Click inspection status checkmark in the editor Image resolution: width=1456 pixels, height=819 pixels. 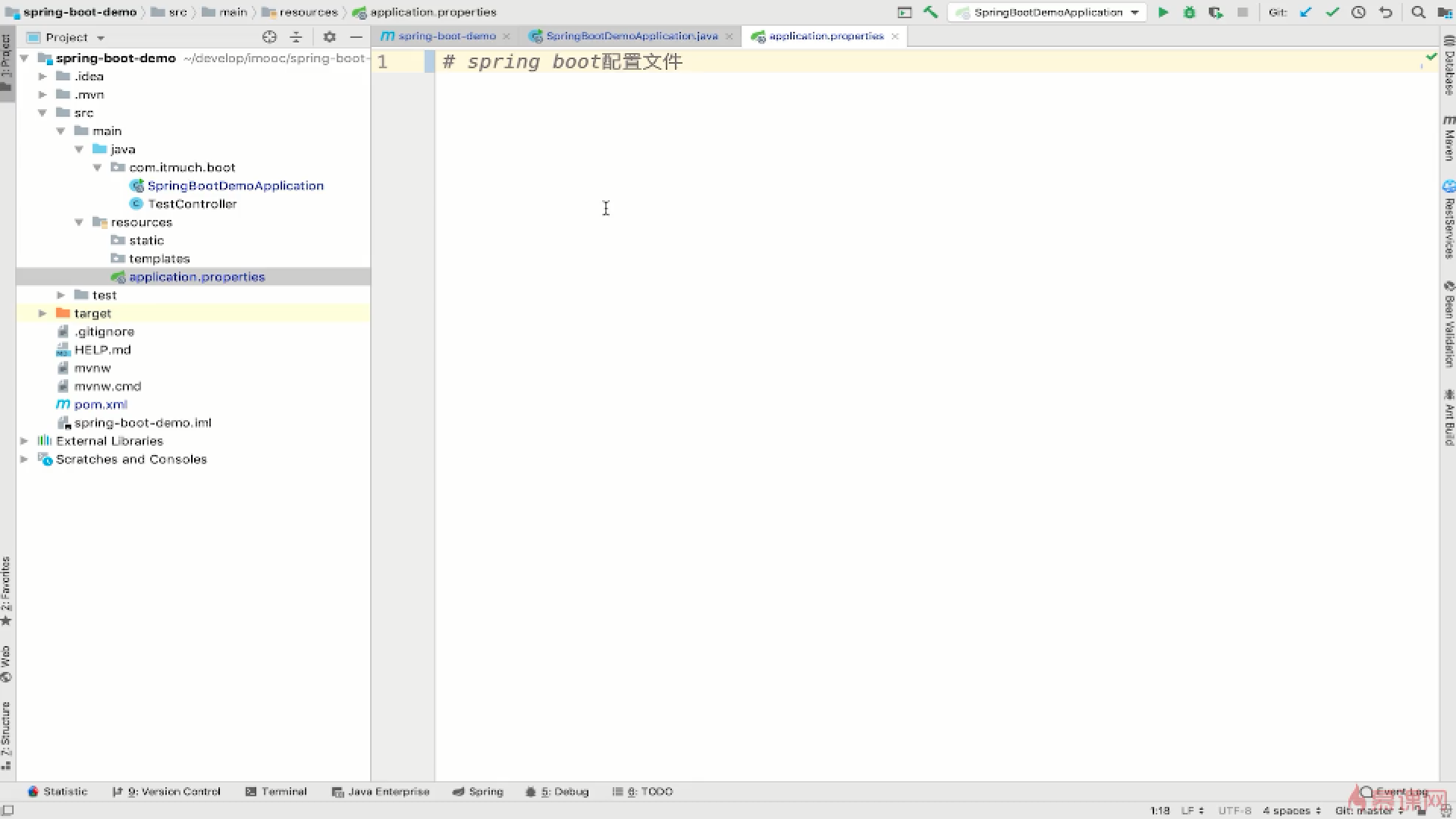1430,57
